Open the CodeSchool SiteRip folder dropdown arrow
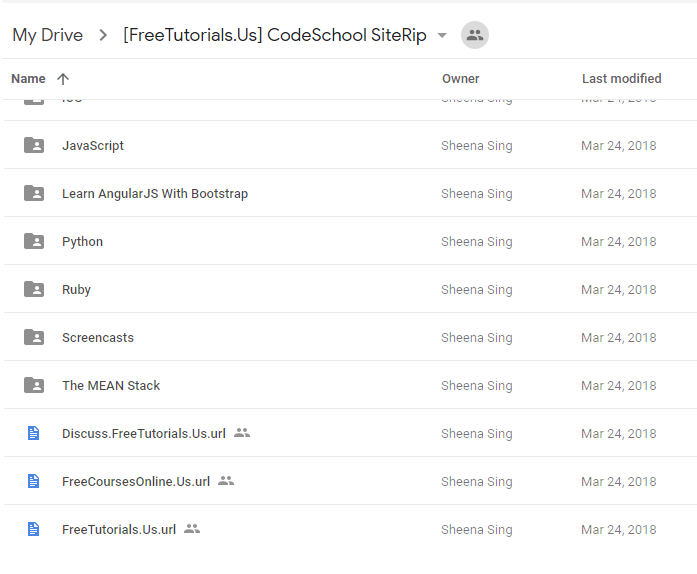The height and width of the screenshot is (574, 697). 442,35
